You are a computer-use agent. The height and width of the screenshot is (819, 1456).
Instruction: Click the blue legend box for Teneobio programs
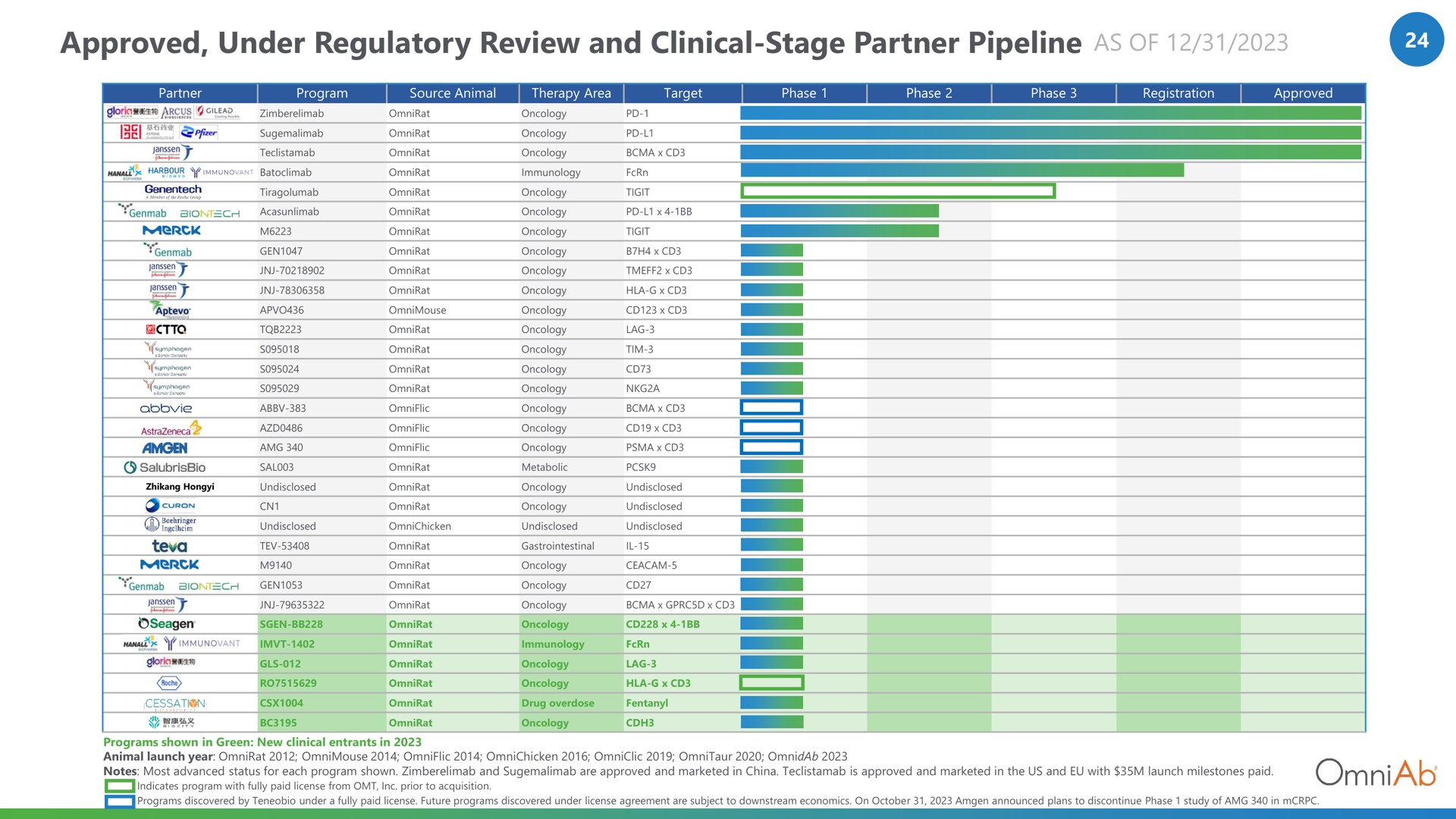[x=120, y=801]
